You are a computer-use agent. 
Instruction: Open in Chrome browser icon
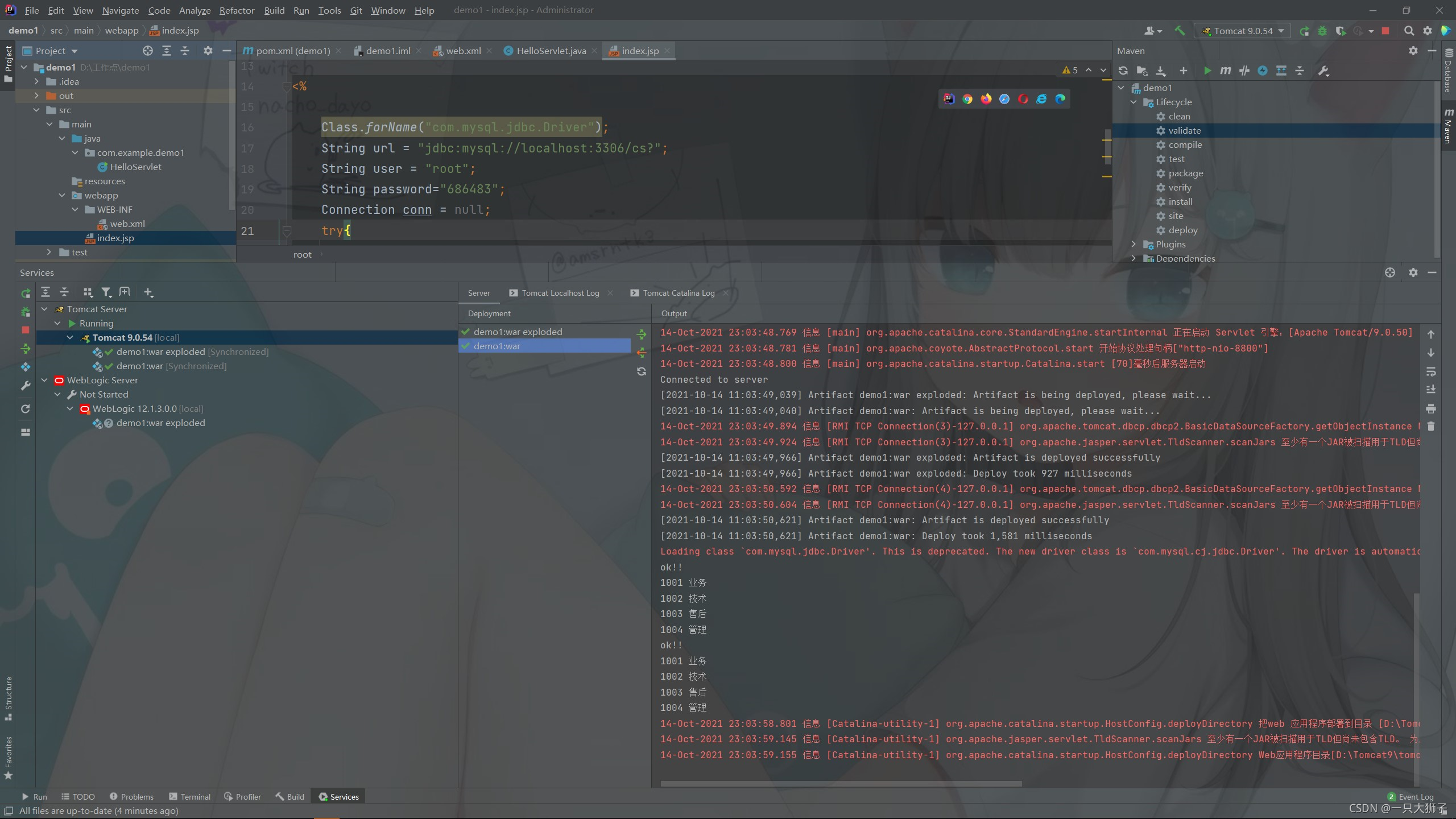click(967, 99)
